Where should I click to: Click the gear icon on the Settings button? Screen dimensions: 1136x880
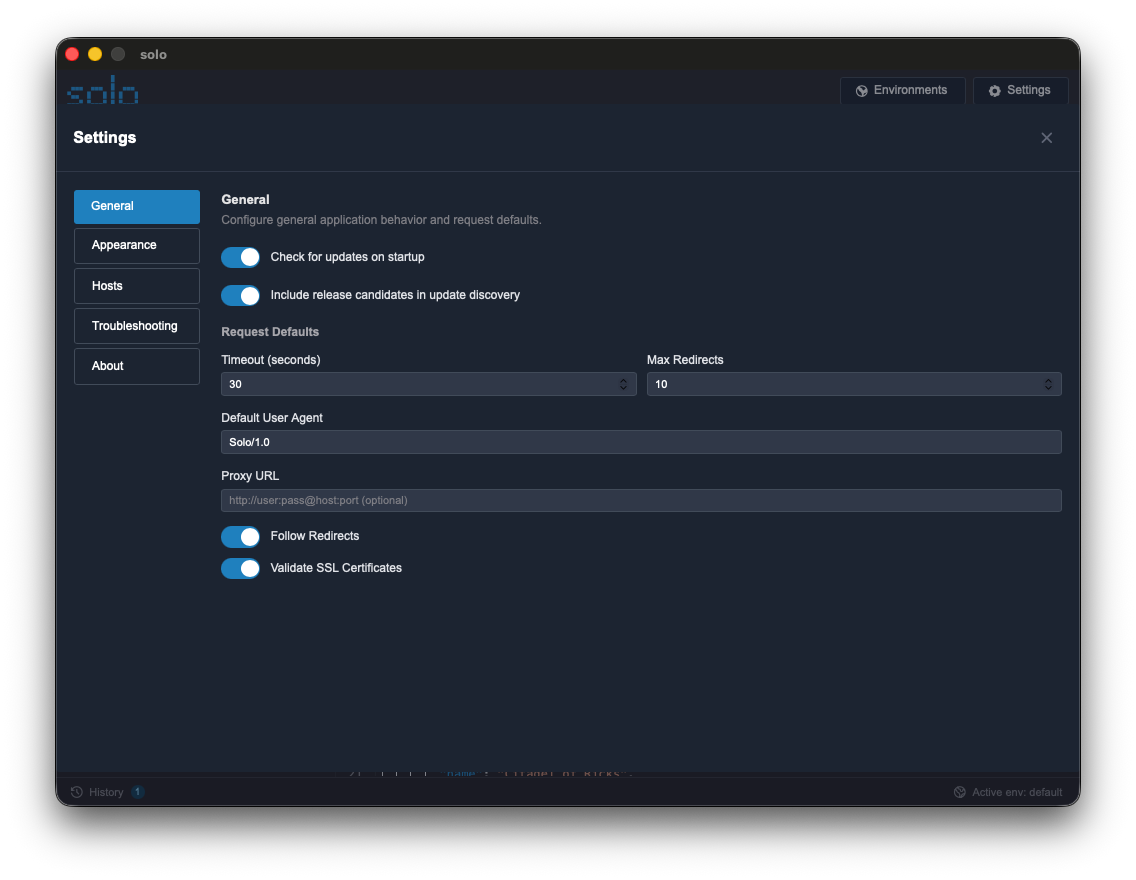(x=995, y=91)
